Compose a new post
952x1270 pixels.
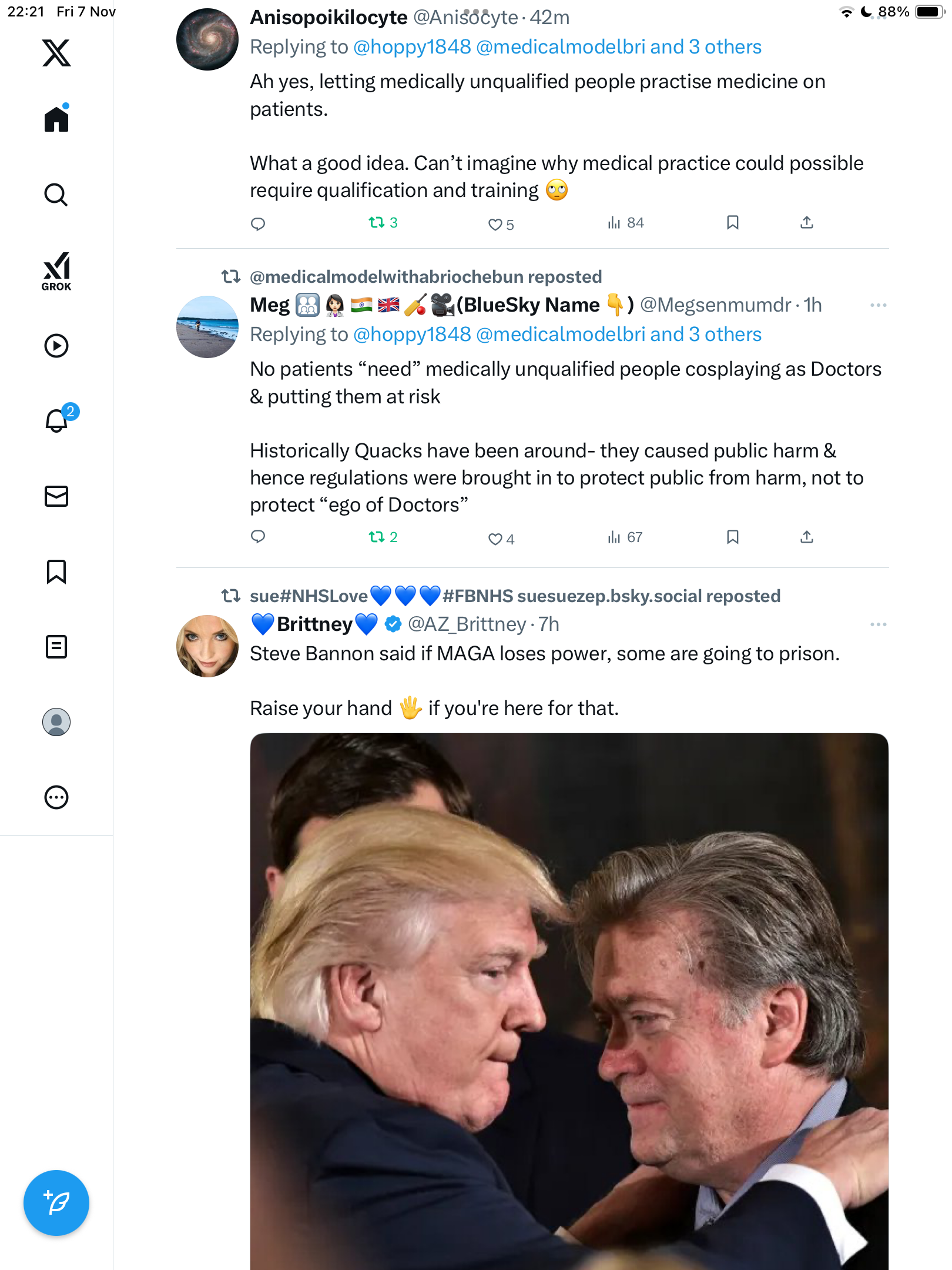click(x=56, y=1202)
